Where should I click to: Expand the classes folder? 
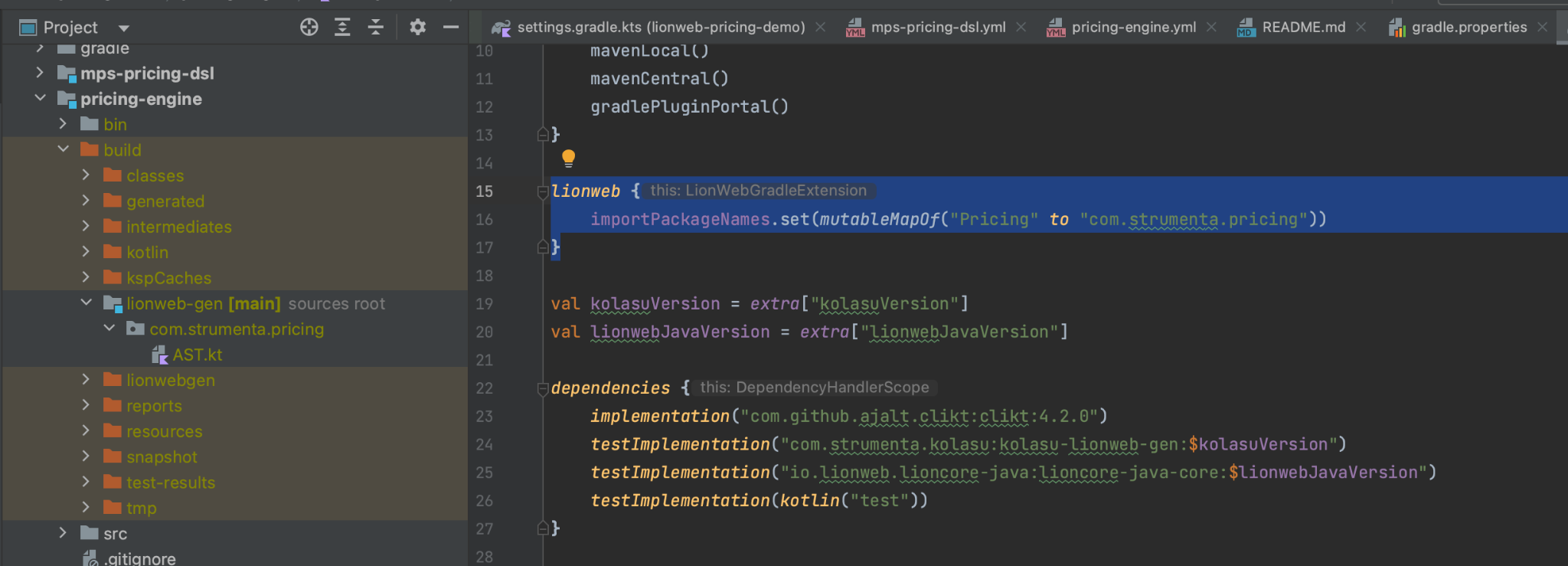point(86,175)
